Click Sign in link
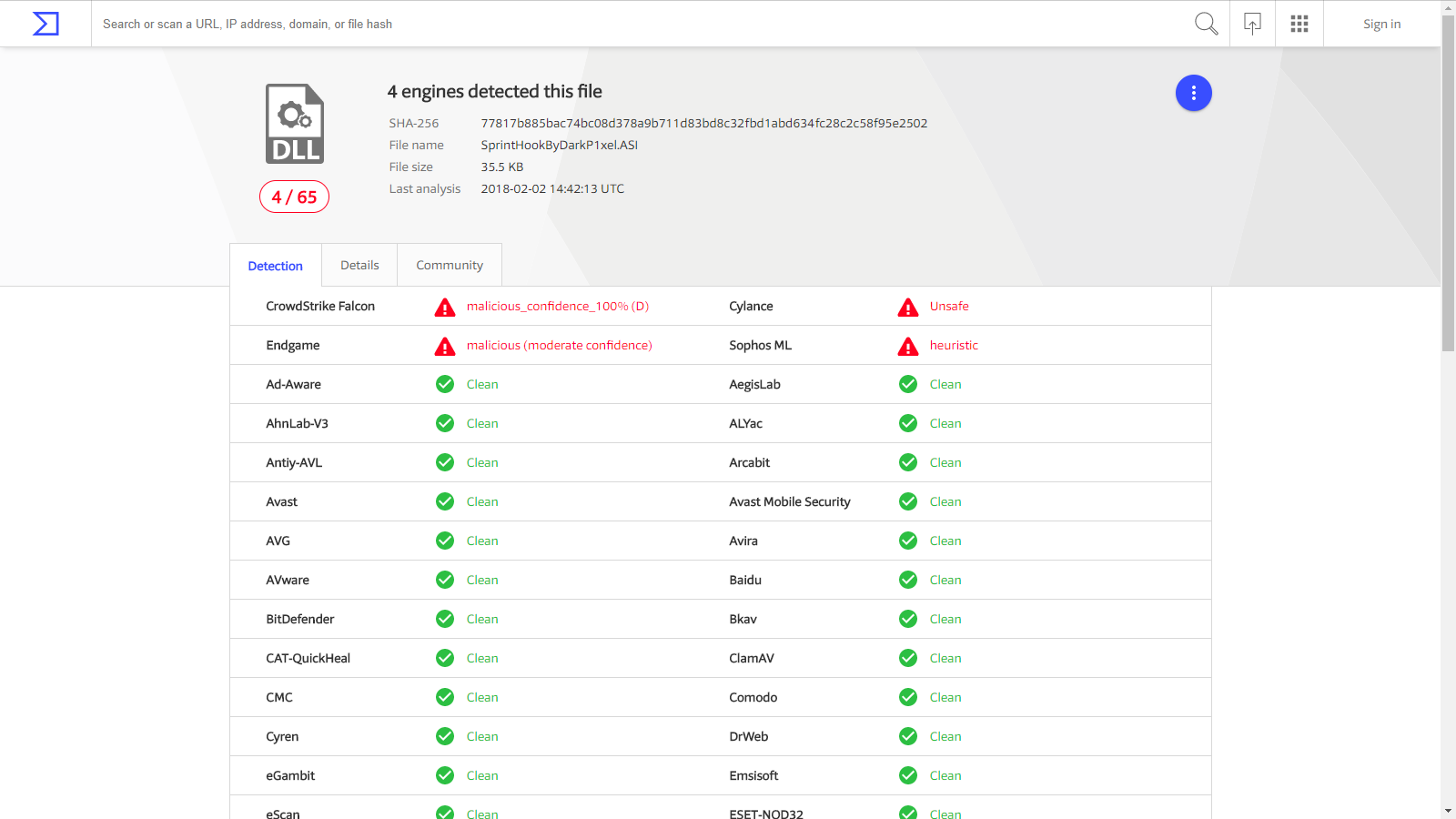The width and height of the screenshot is (1456, 819). [1381, 24]
